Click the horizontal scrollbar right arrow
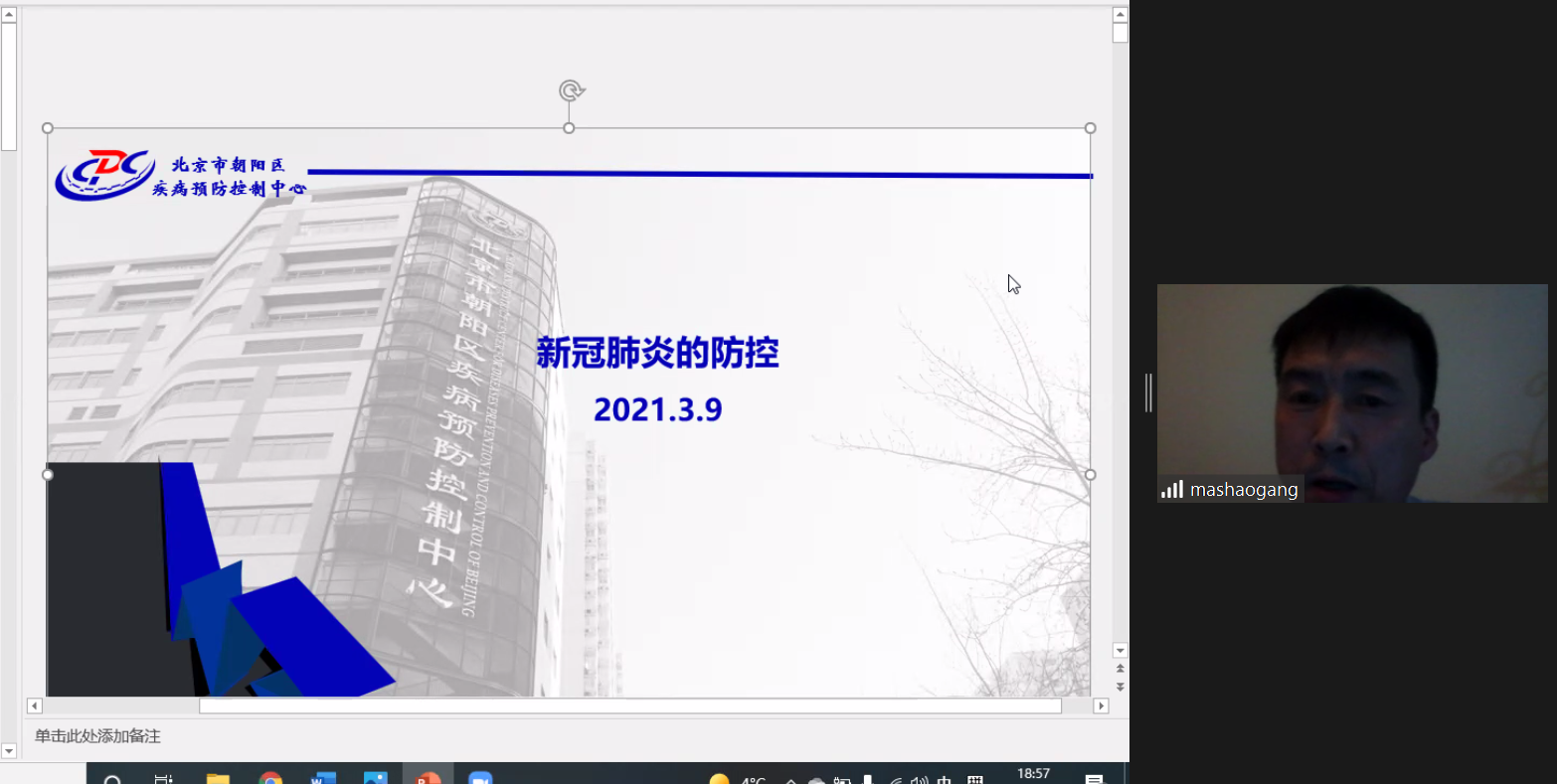The width and height of the screenshot is (1557, 784). coord(1101,706)
